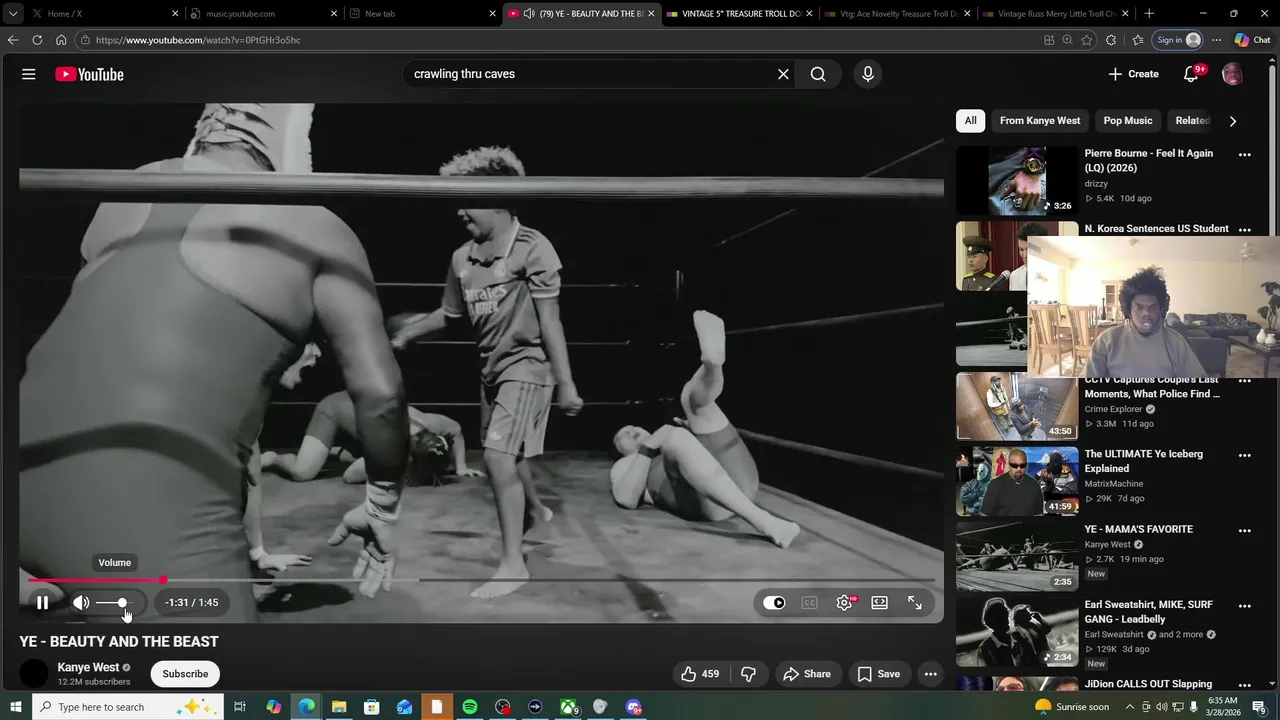Subscribe to Kanye West

pyautogui.click(x=186, y=674)
